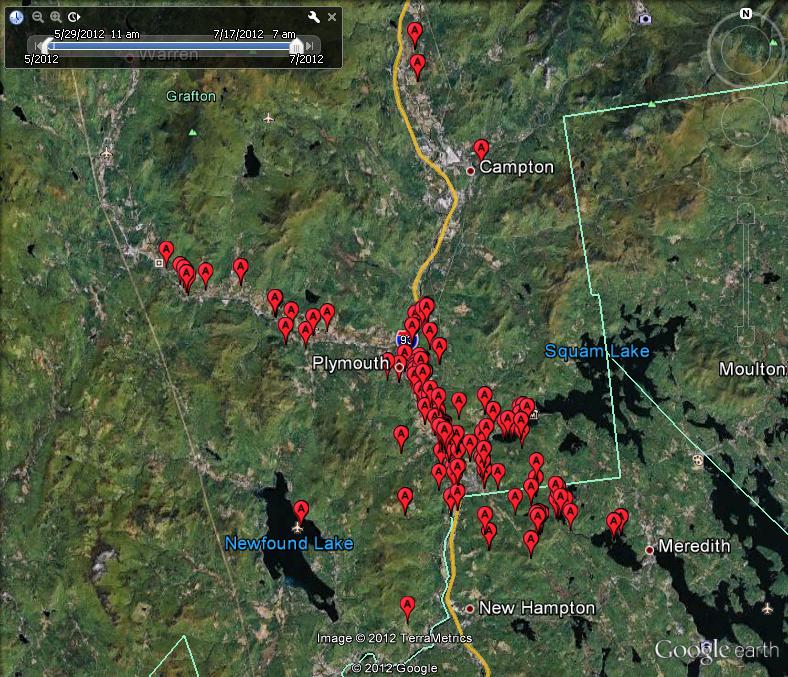
Task: Open time slider options with the wrench icon
Action: tap(314, 17)
